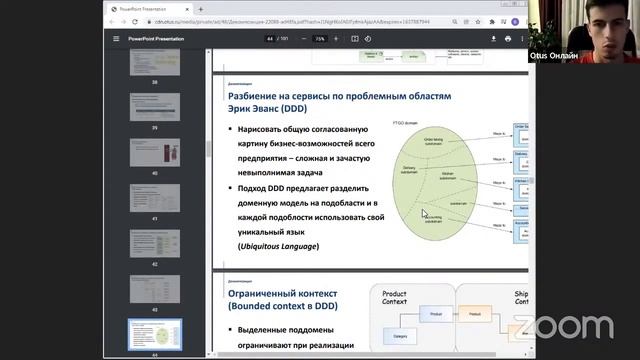
Task: Reload the browser page
Action: point(135,22)
